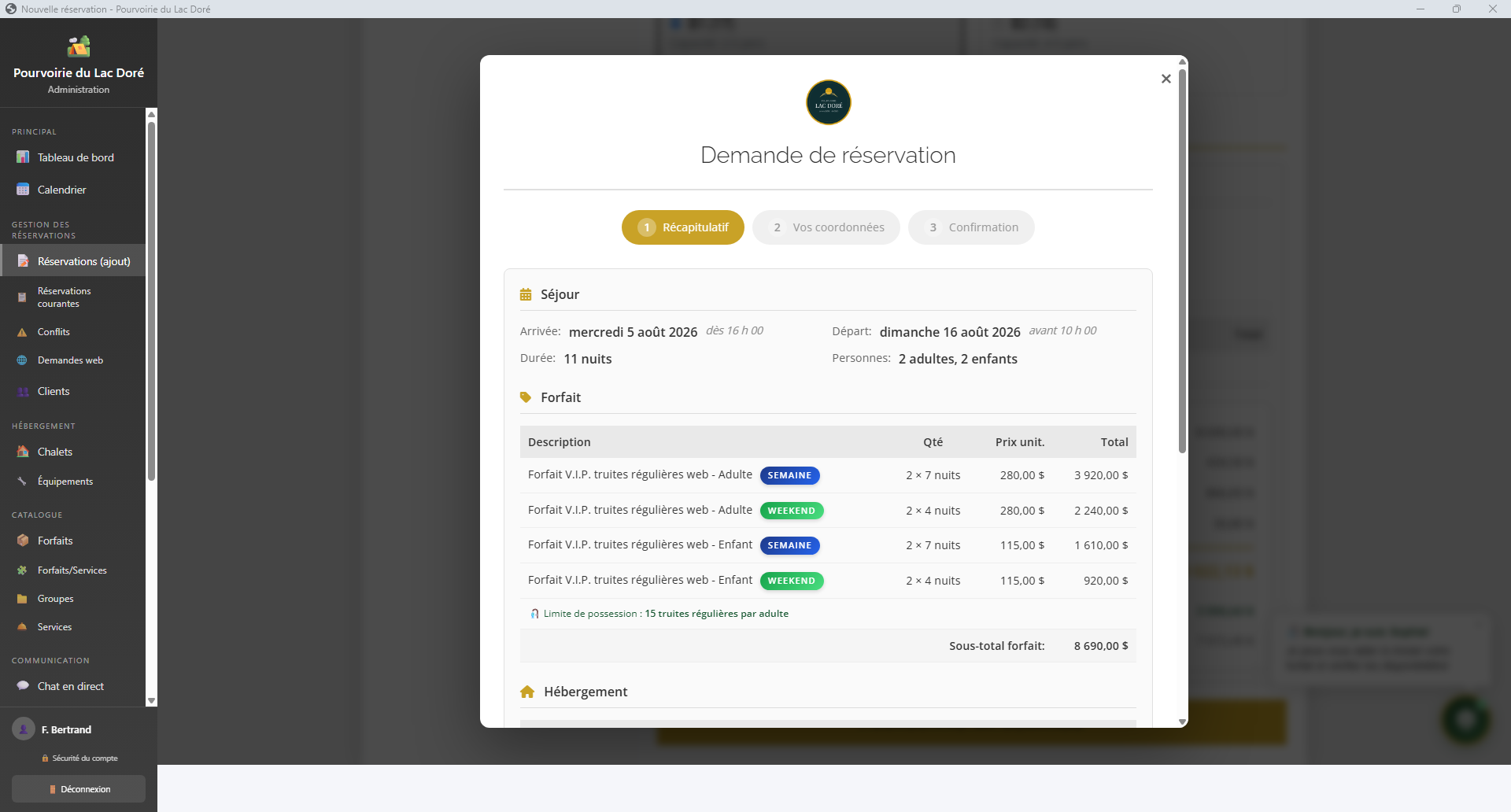Click sous-total value 8 690,00 $

tap(1101, 646)
